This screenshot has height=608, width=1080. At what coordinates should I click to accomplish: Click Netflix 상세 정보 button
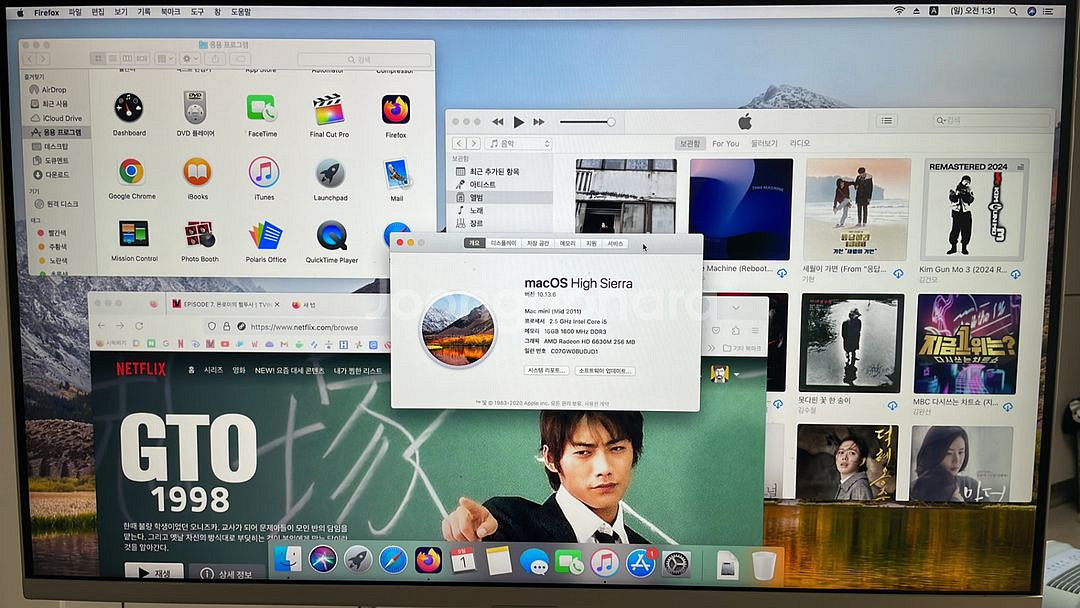(227, 573)
